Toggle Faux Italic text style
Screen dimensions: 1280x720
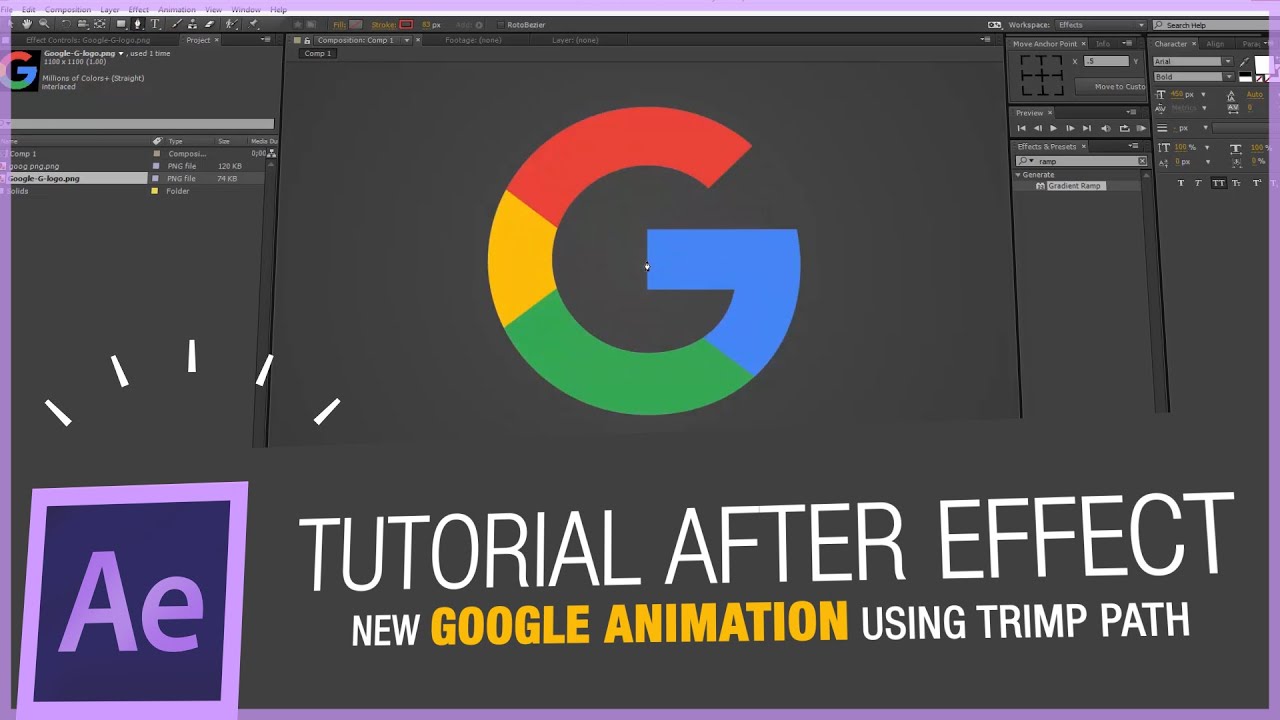coord(1198,183)
